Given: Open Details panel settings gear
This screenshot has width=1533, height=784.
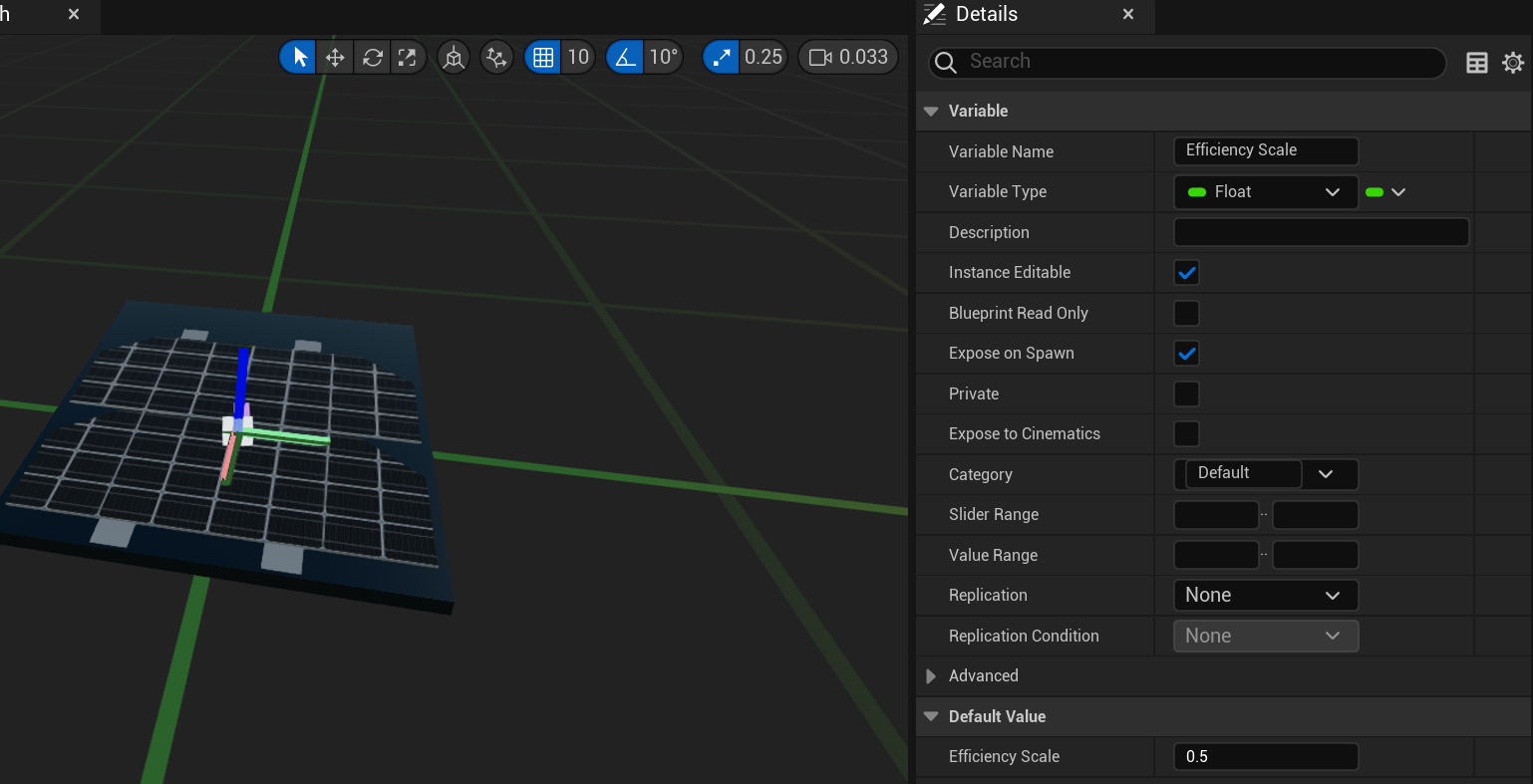Looking at the screenshot, I should pyautogui.click(x=1513, y=63).
